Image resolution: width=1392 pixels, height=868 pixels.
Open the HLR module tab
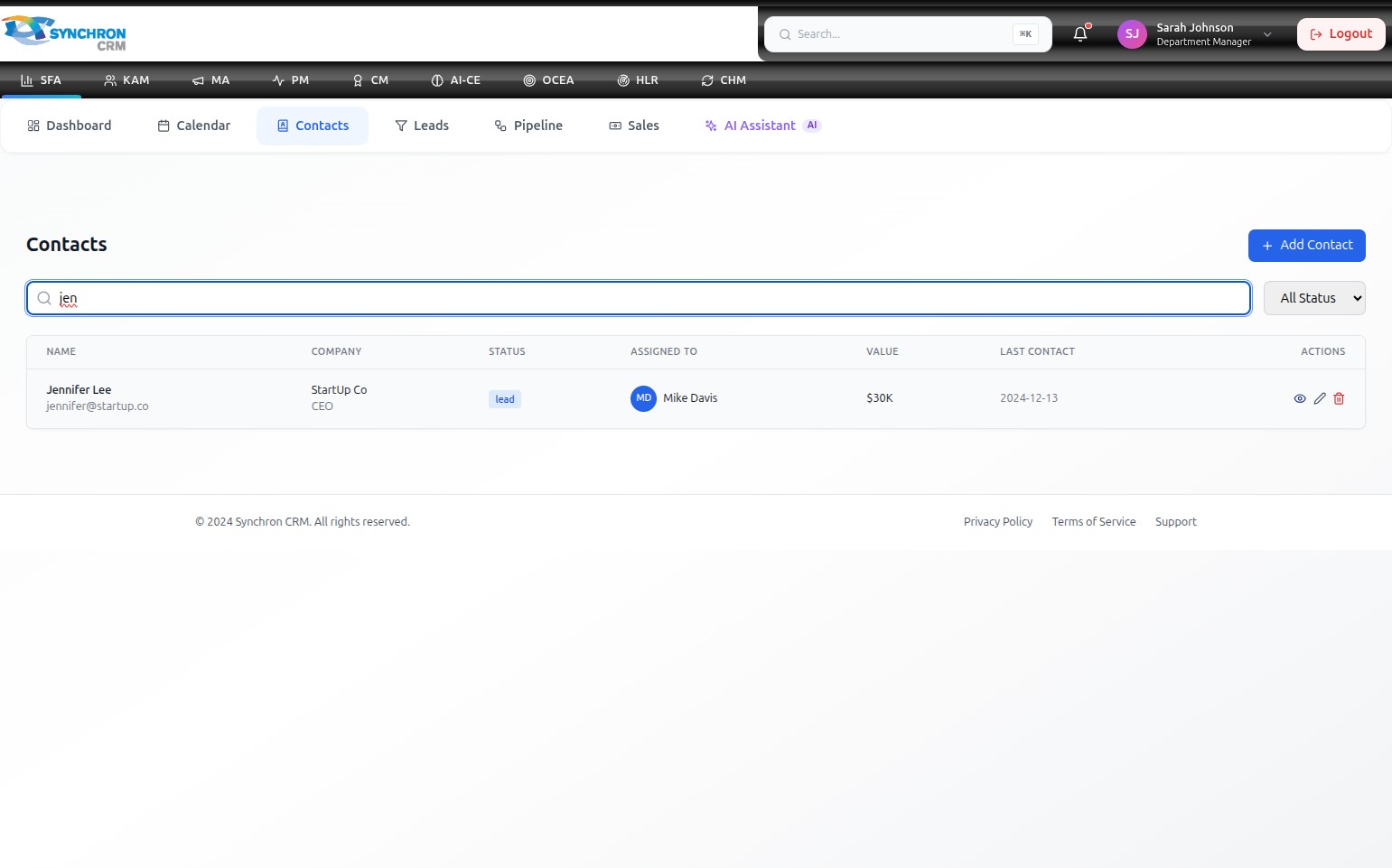click(638, 80)
